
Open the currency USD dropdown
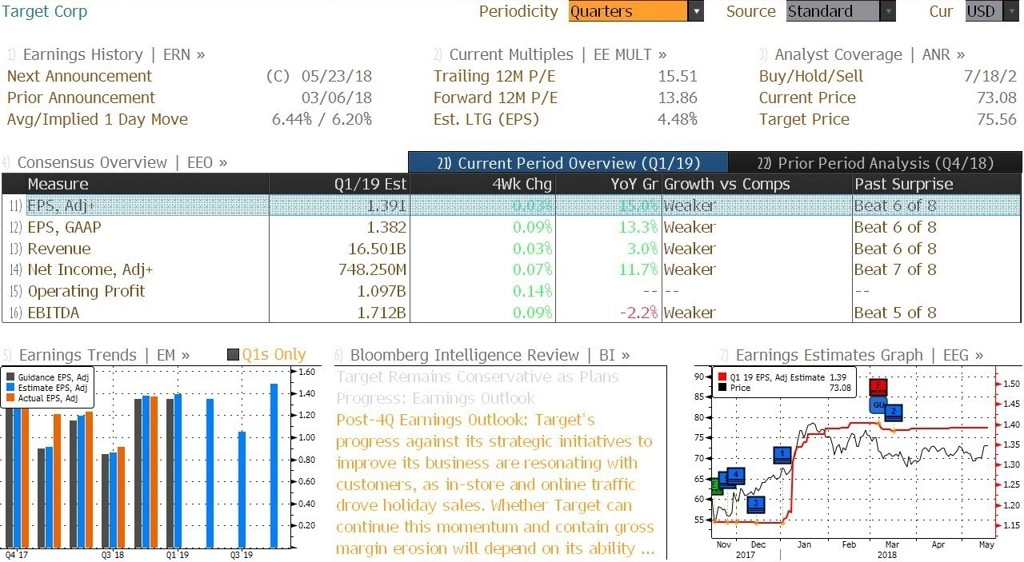pos(993,11)
